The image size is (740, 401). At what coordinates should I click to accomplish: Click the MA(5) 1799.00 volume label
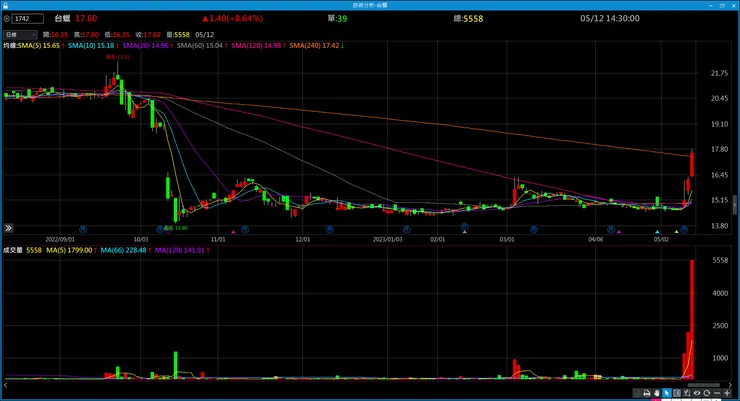71,251
